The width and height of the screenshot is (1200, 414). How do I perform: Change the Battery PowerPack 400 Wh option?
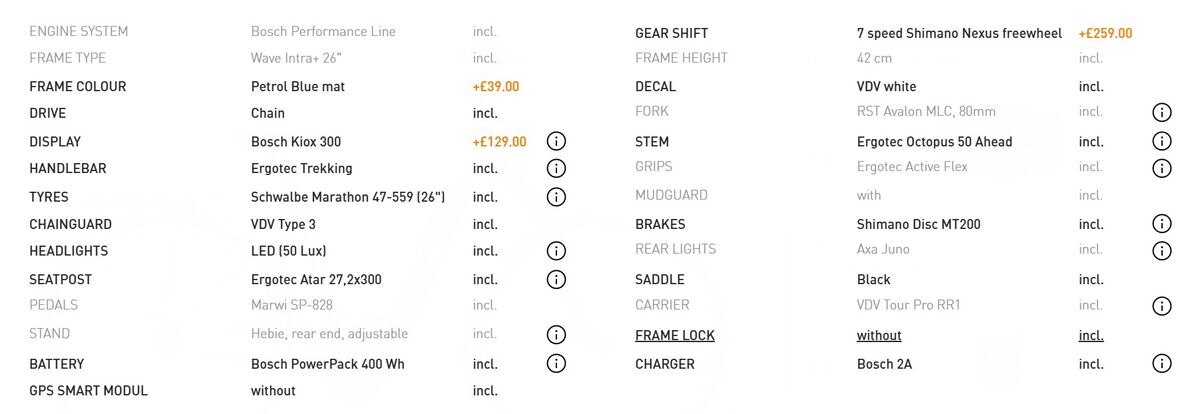(328, 364)
